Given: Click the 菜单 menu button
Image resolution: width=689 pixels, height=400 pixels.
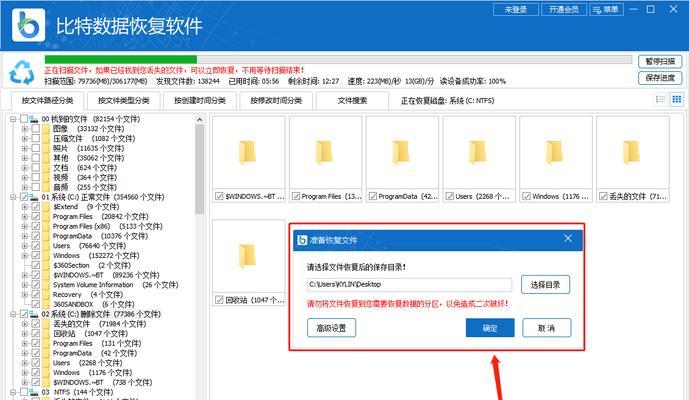Looking at the screenshot, I should tap(606, 9).
